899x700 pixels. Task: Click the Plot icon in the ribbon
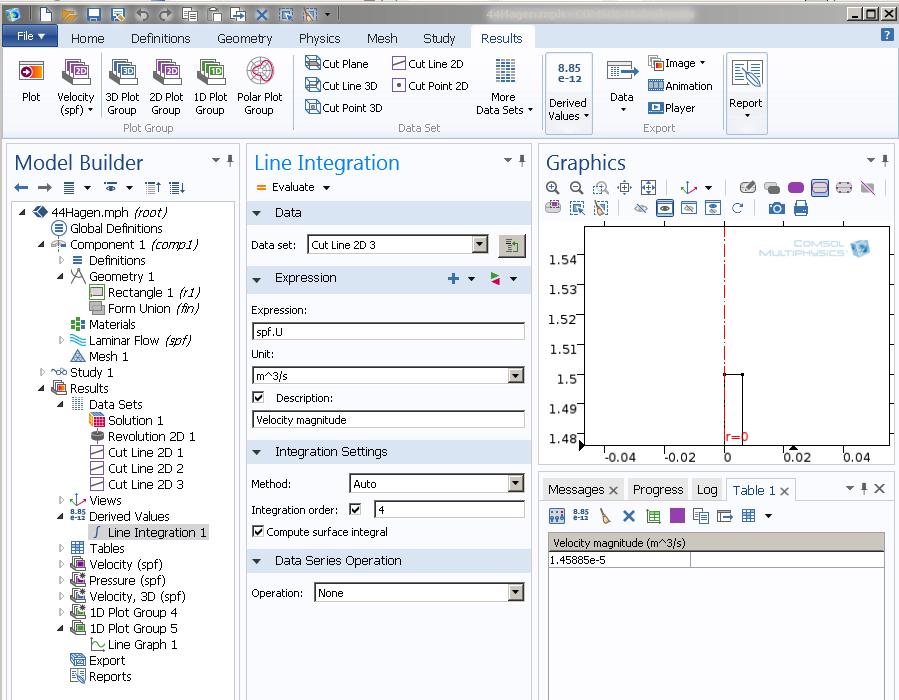tap(31, 82)
